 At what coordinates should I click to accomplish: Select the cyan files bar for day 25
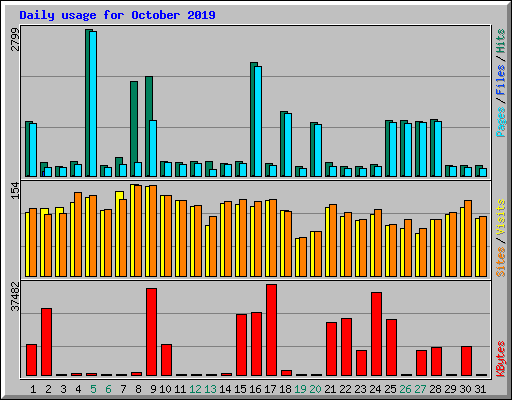tap(393, 150)
